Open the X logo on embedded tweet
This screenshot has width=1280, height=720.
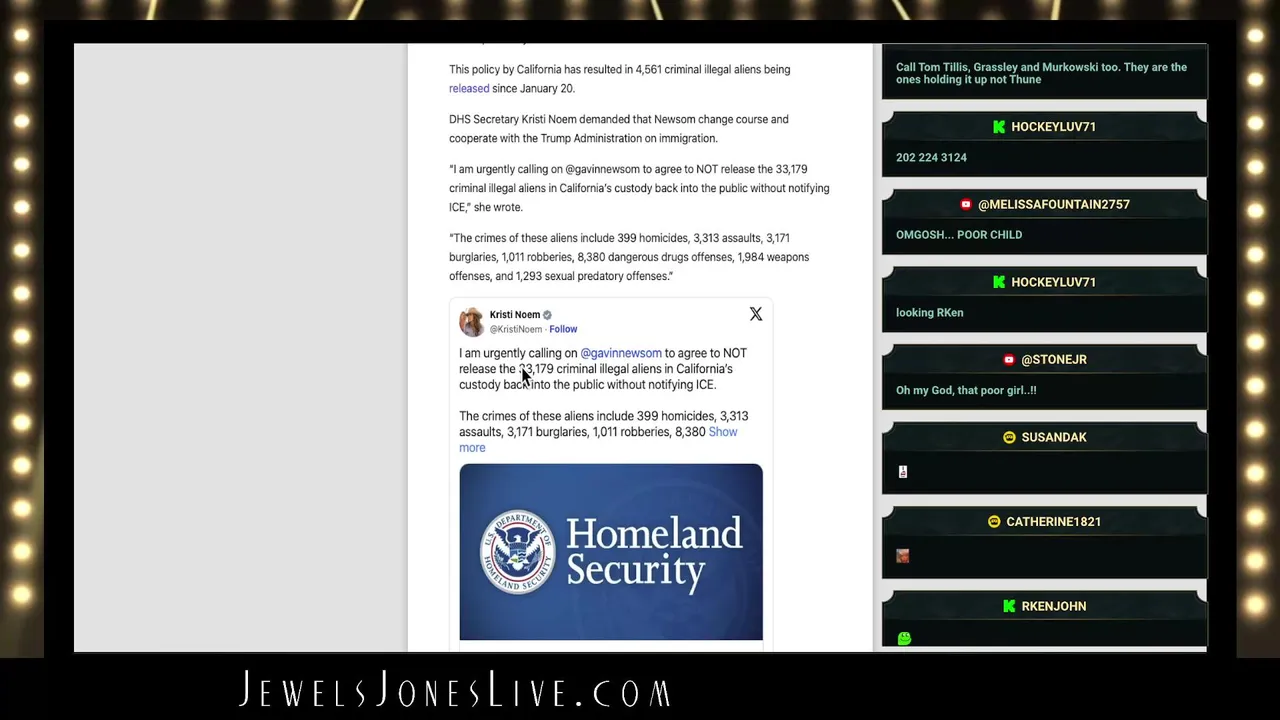click(756, 315)
